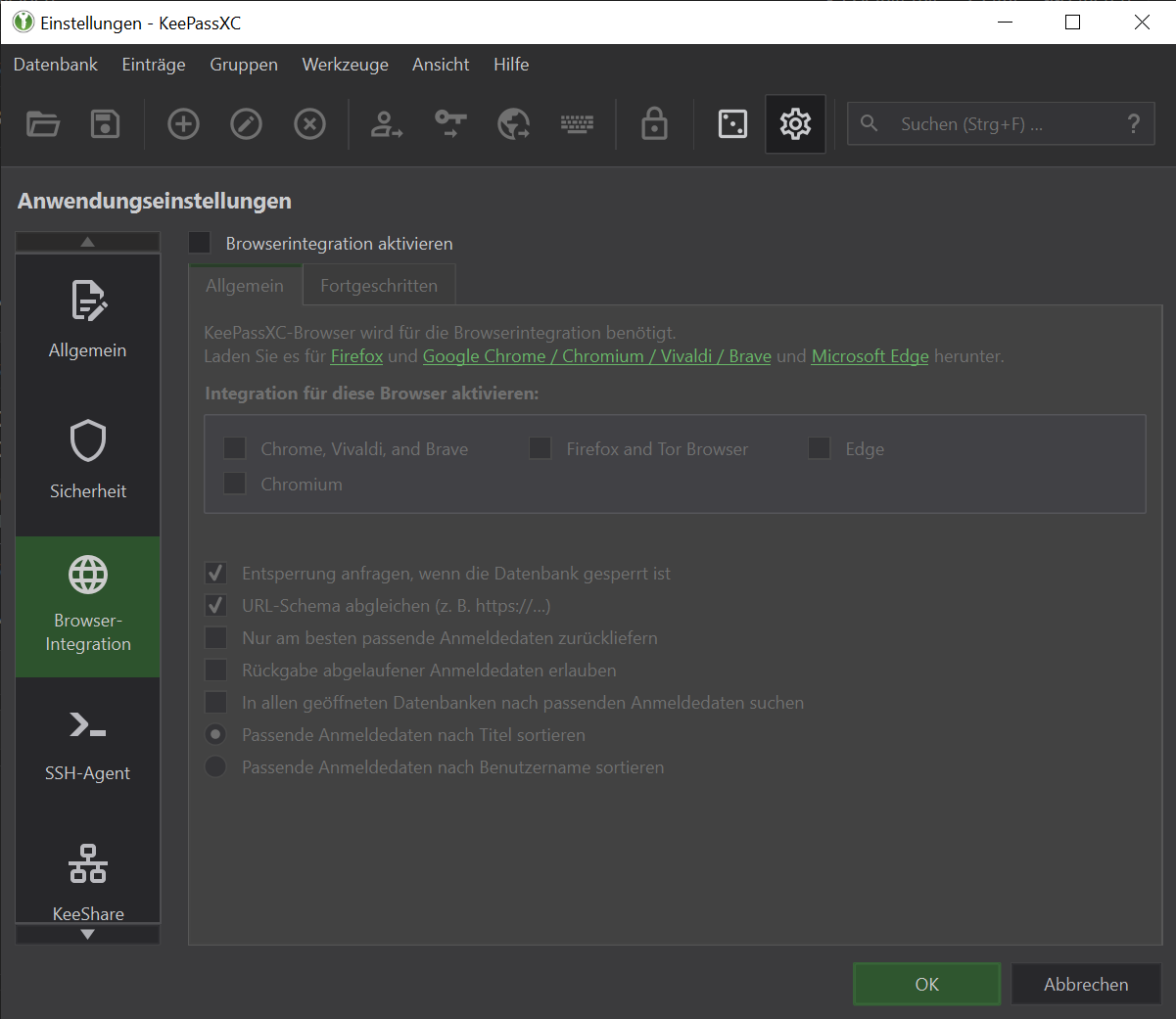Confirm settings with OK button
The height and width of the screenshot is (1019, 1176).
pos(927,985)
